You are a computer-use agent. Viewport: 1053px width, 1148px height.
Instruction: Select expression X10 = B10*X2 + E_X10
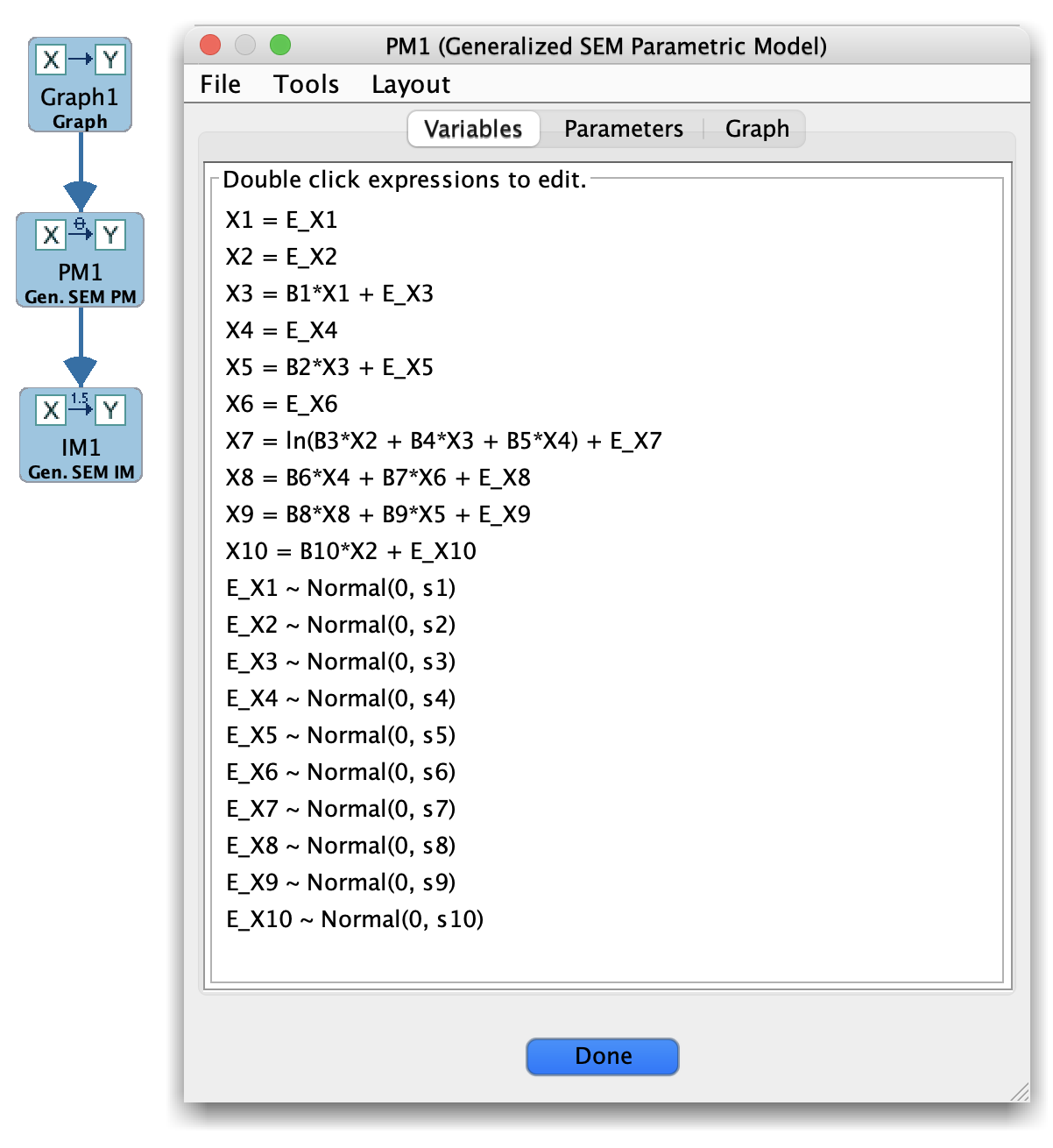tap(351, 551)
